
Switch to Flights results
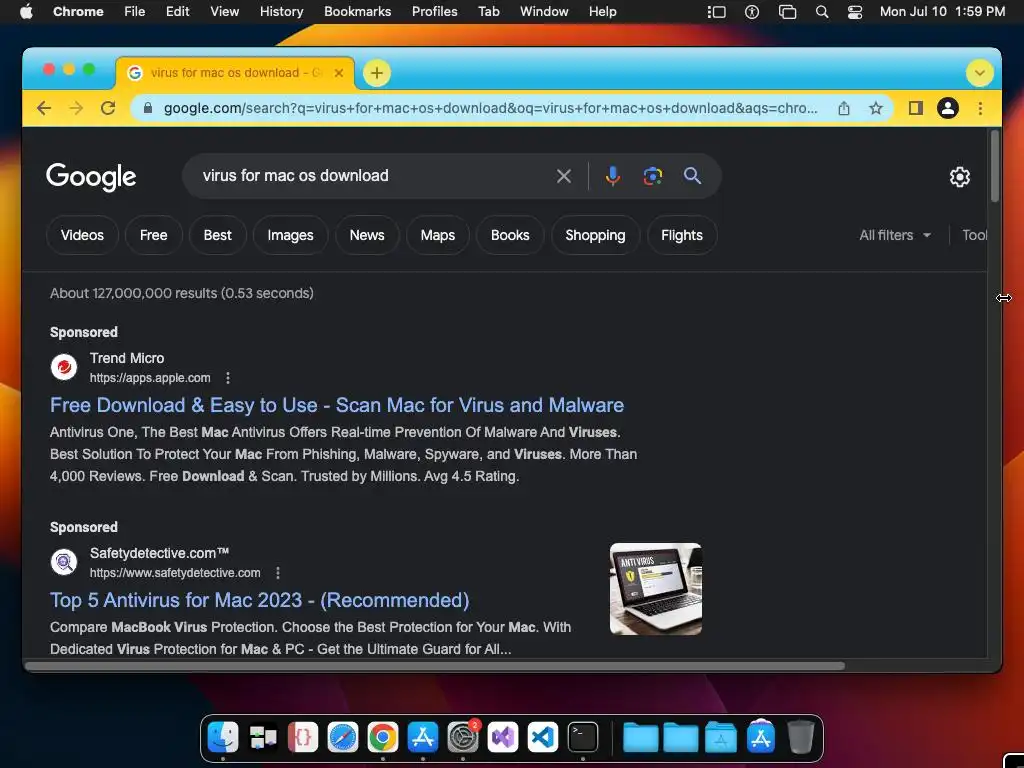682,235
